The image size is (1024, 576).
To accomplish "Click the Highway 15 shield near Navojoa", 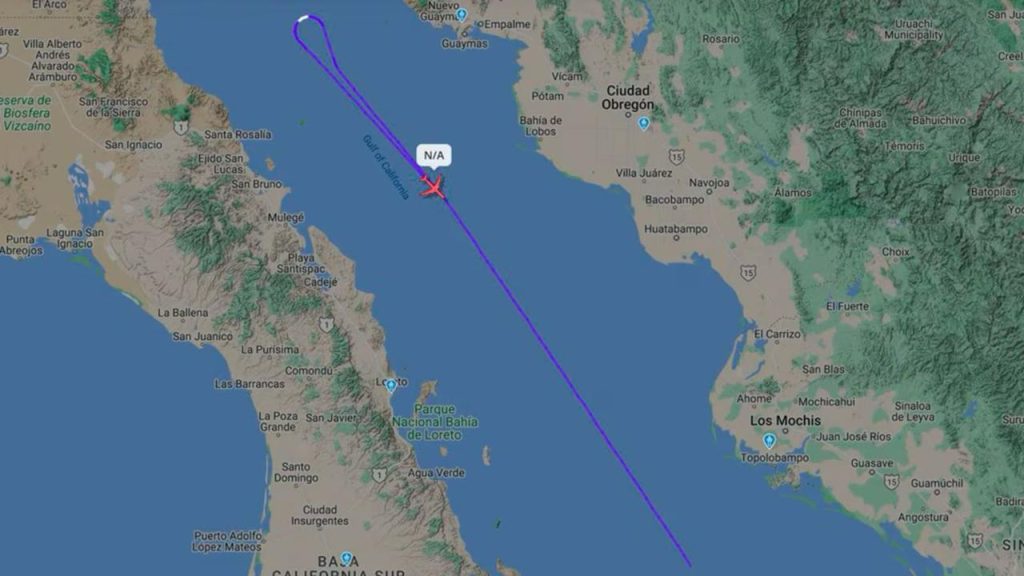I will (x=677, y=157).
